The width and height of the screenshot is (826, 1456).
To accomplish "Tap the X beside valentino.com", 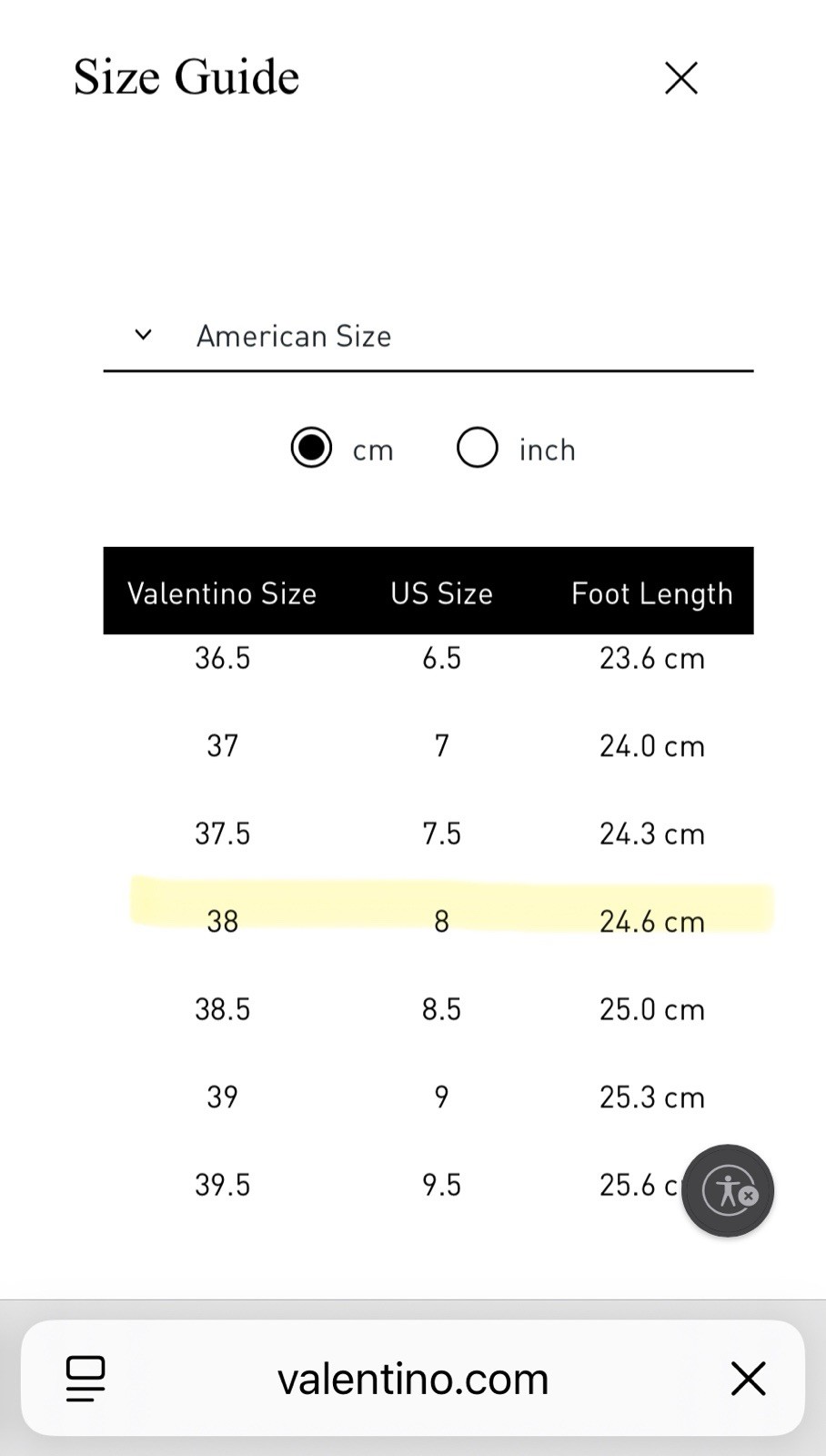I will [748, 1379].
